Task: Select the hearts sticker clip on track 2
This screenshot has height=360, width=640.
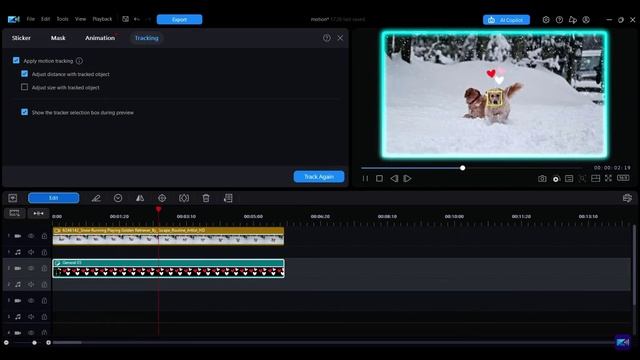Action: pyautogui.click(x=168, y=268)
